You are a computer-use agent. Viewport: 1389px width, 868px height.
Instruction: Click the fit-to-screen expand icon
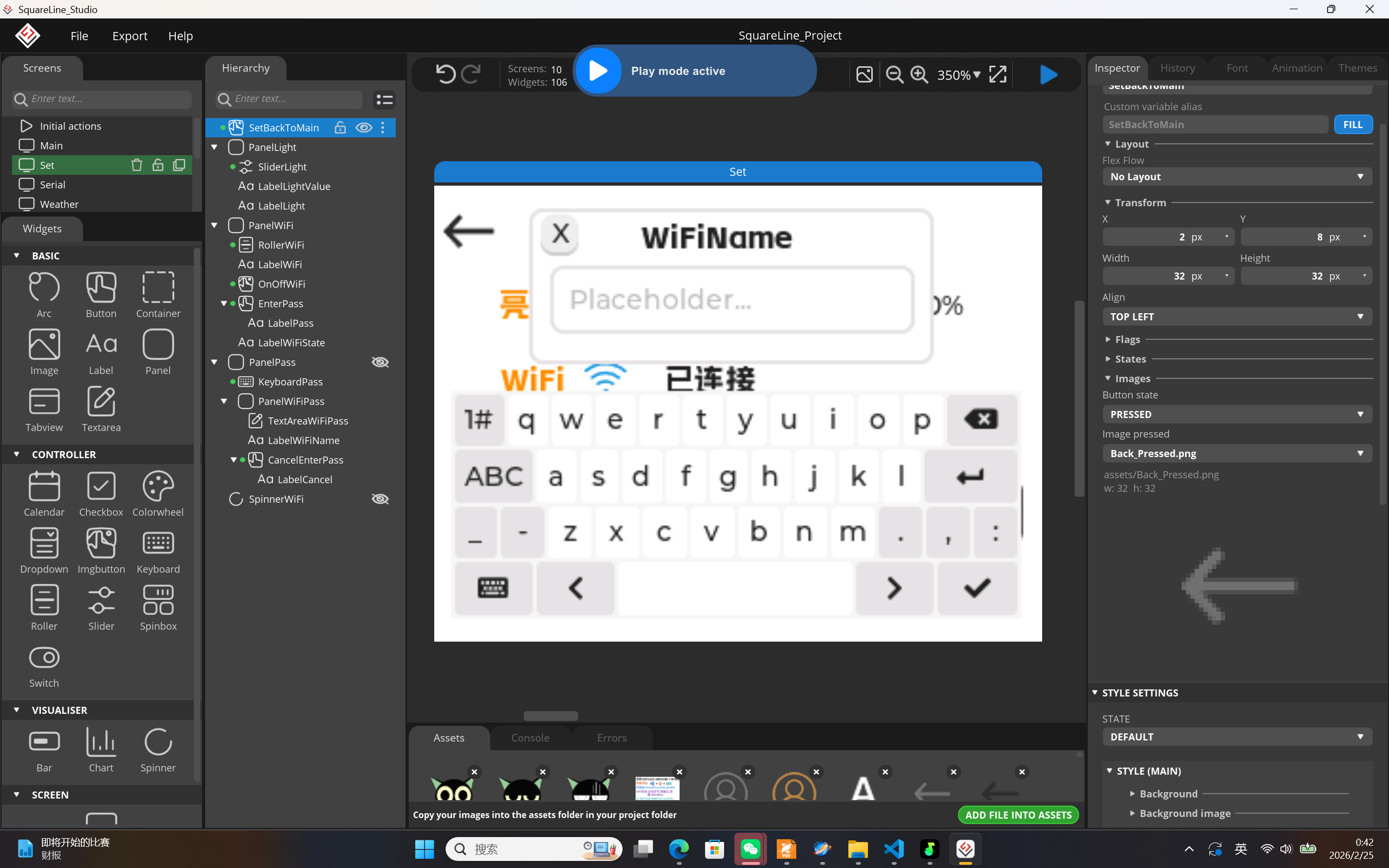(998, 74)
